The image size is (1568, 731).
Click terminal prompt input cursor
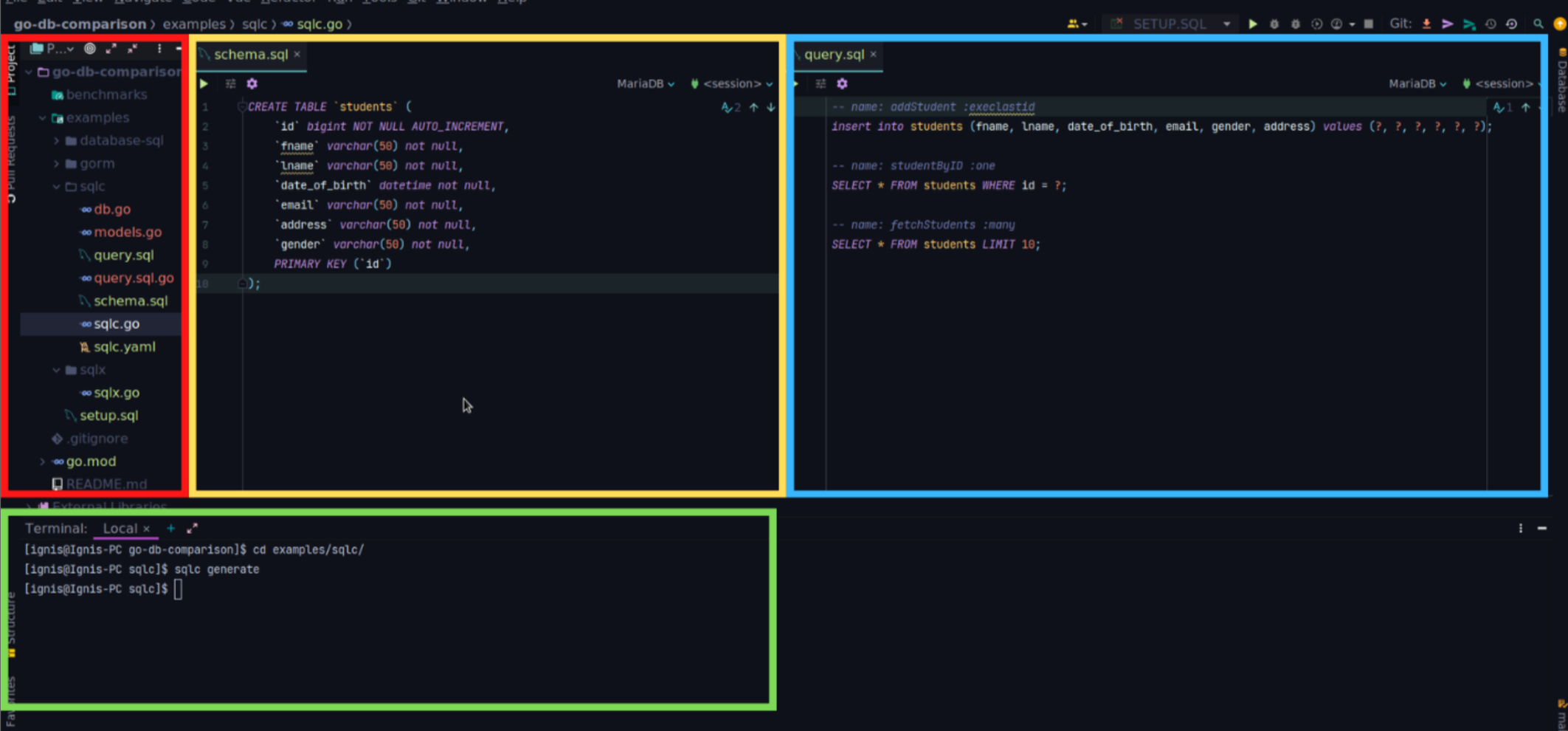(178, 589)
